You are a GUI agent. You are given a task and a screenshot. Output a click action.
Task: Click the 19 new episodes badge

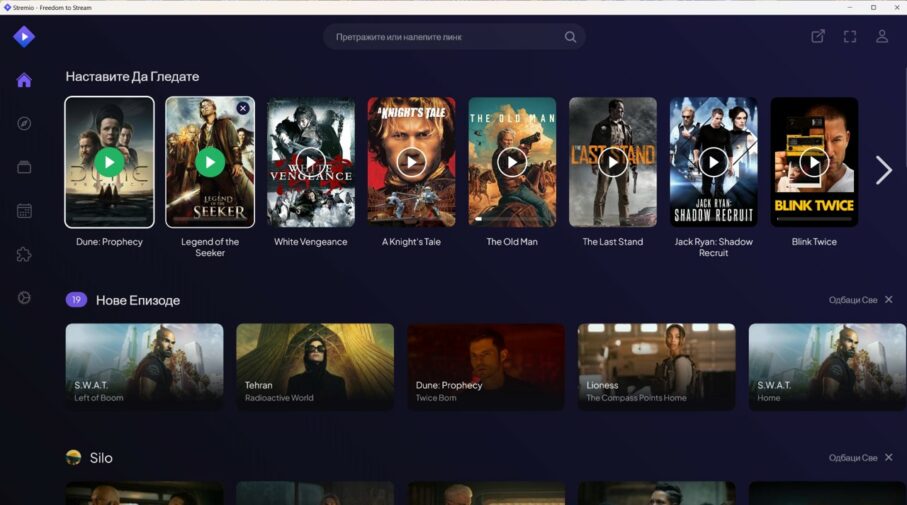pos(76,300)
